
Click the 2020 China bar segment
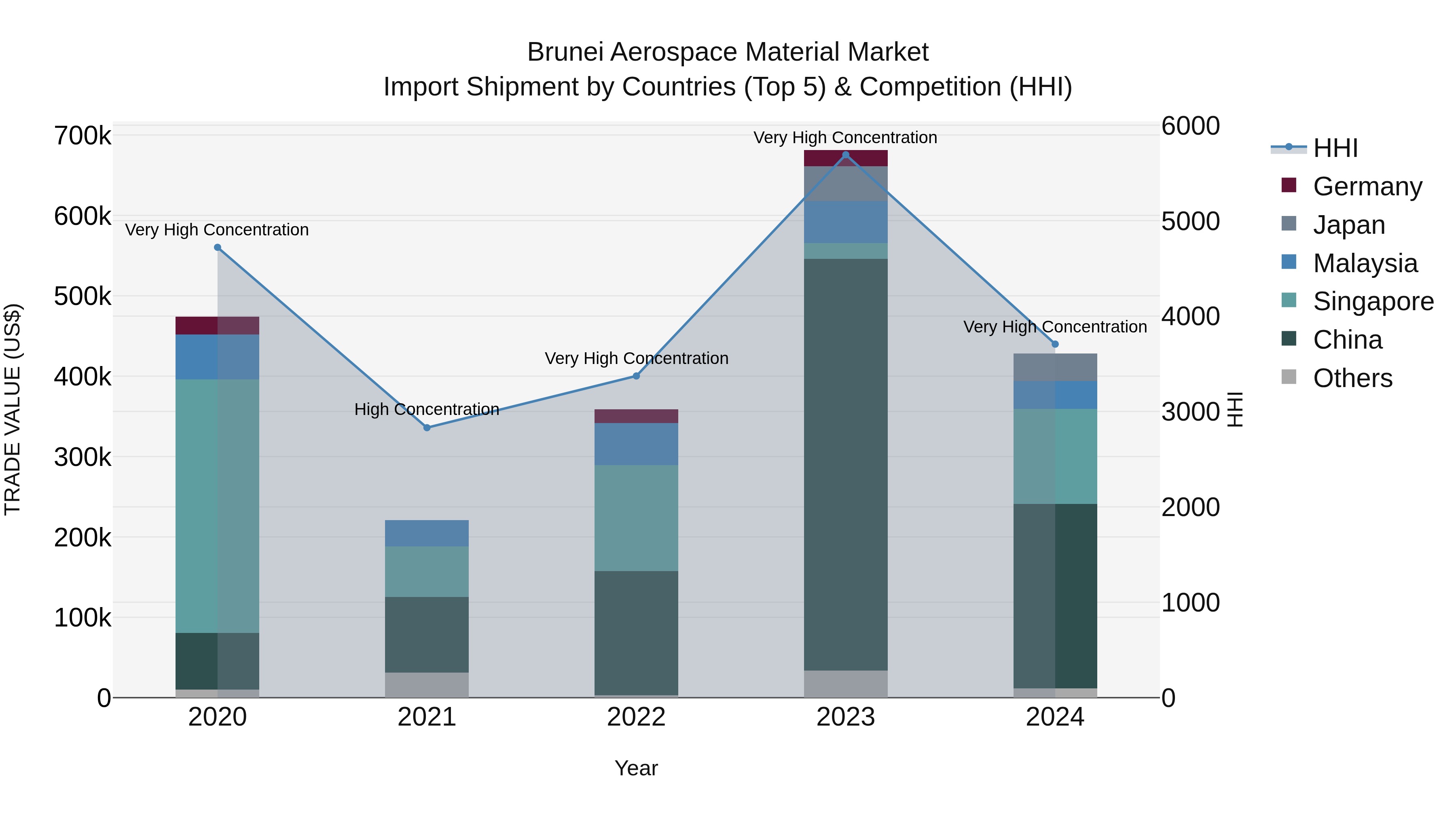(x=218, y=661)
